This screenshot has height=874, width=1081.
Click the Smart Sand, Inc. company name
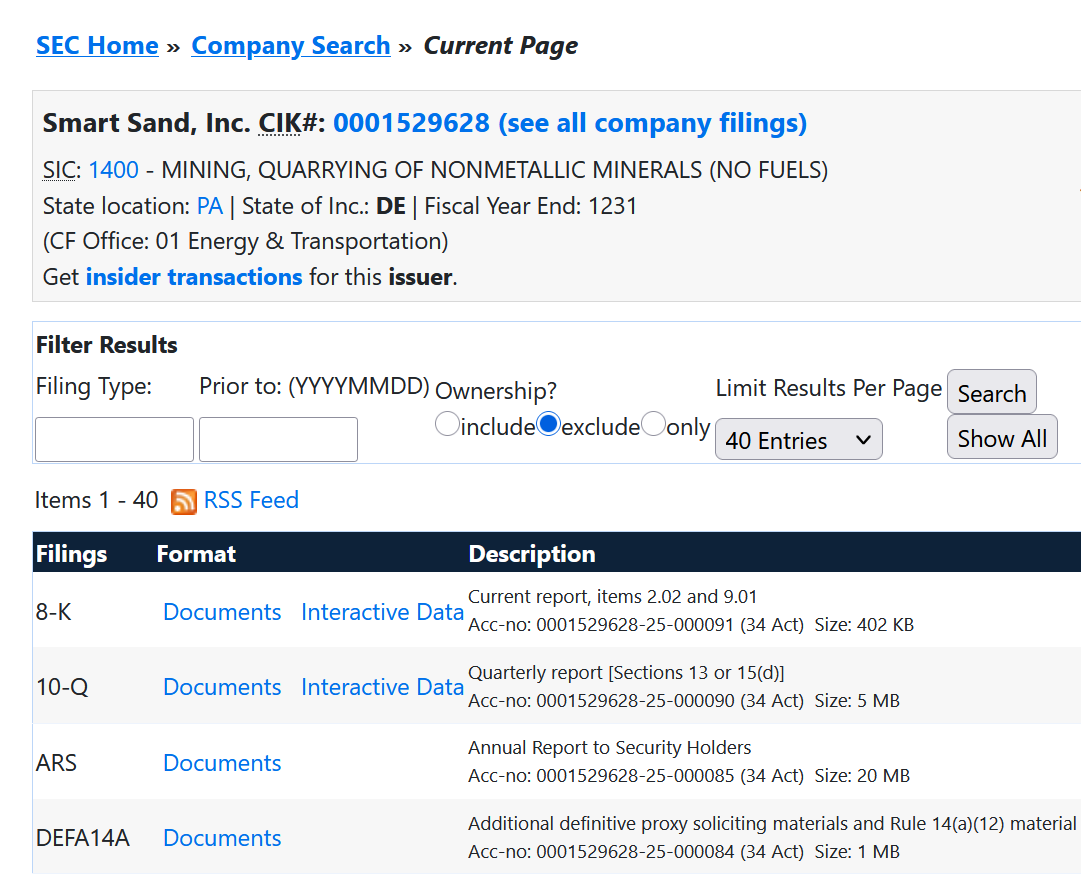[147, 123]
